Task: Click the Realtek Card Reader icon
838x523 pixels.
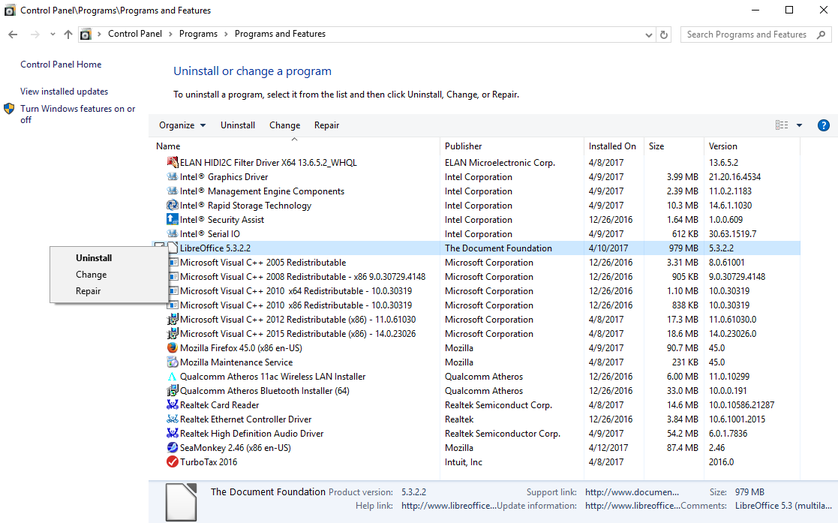Action: point(172,405)
